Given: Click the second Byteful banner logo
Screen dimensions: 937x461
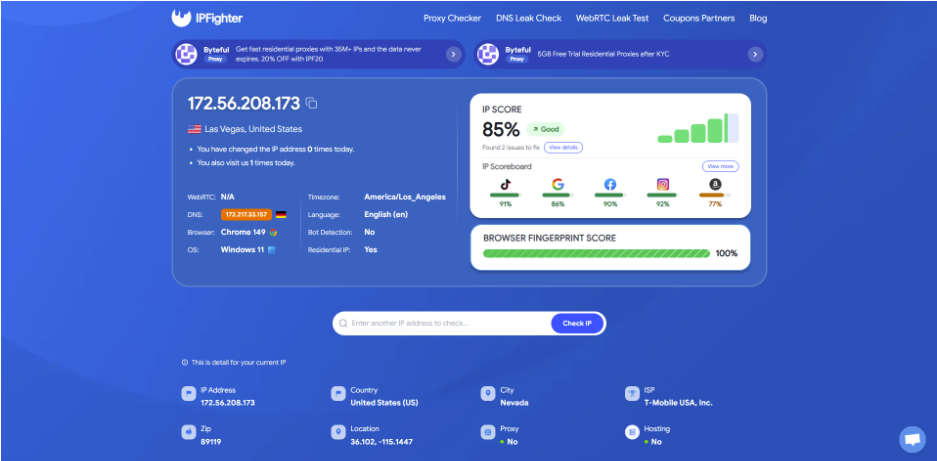Looking at the screenshot, I should (x=488, y=54).
